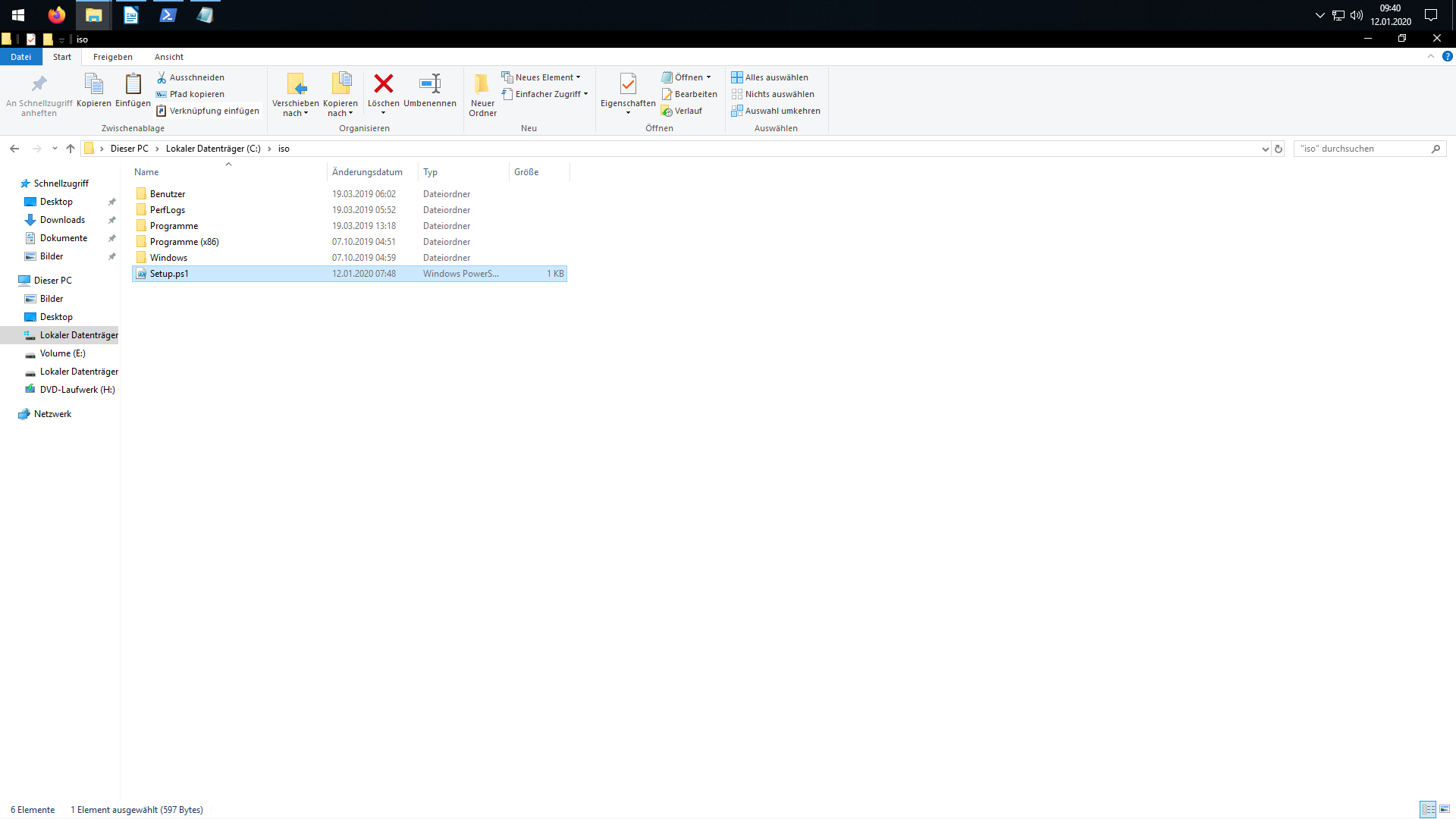Open the Explorer help icon

point(1447,56)
